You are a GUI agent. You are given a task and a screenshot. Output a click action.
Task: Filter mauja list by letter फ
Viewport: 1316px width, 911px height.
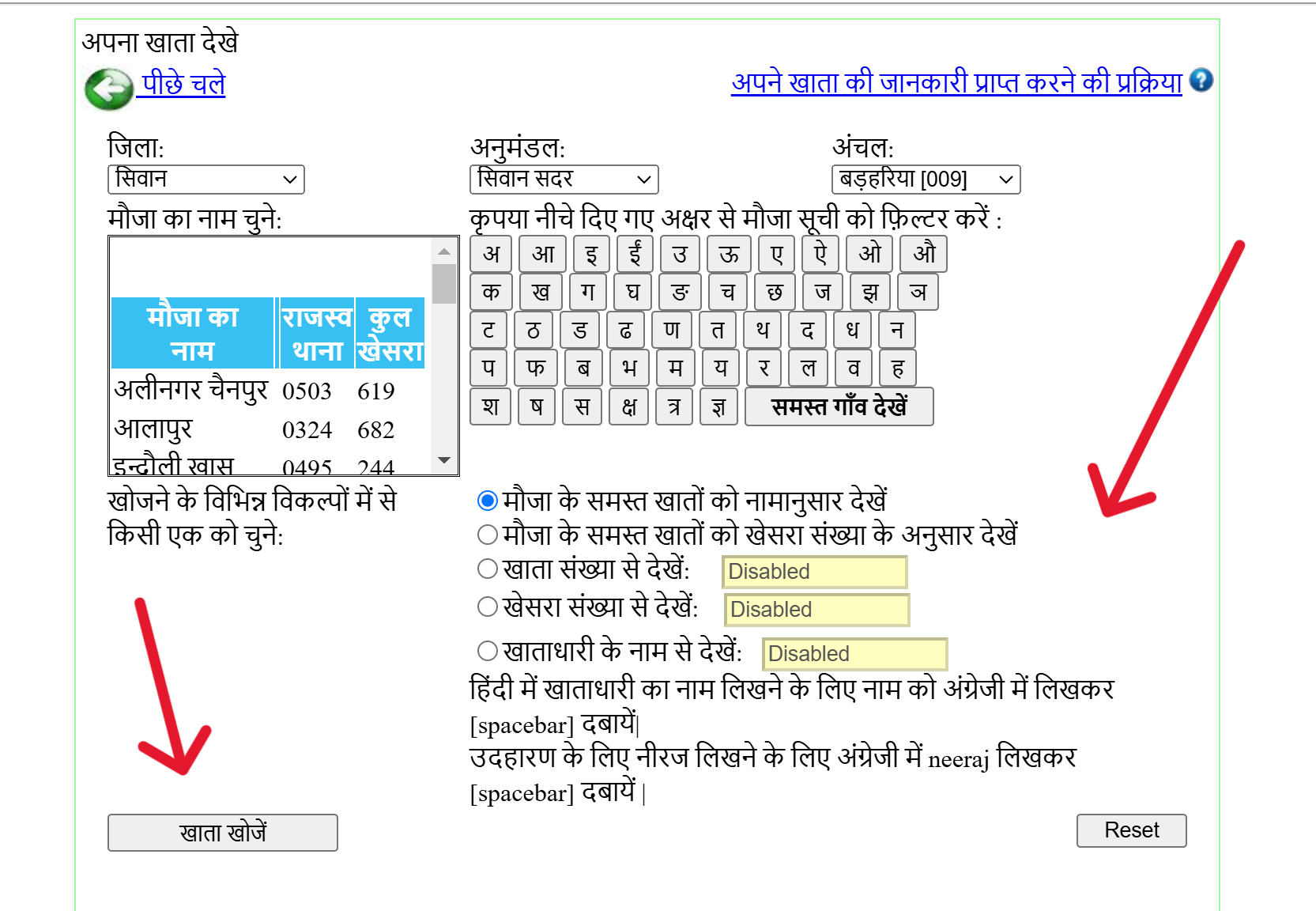(x=536, y=368)
